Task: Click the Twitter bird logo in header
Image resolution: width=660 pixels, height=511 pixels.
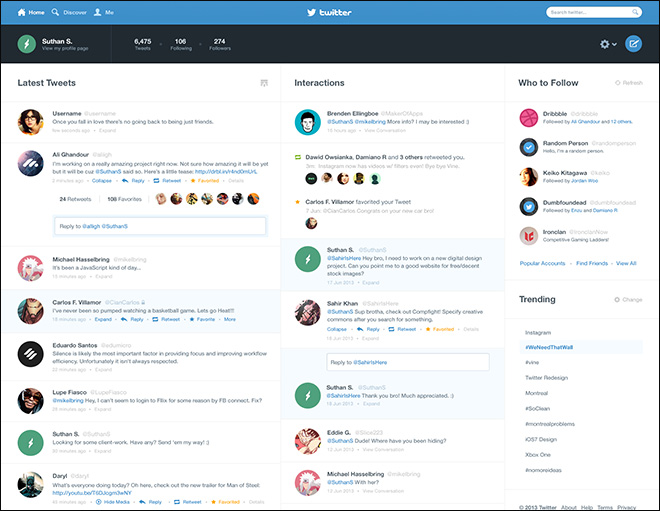Action: tap(329, 12)
